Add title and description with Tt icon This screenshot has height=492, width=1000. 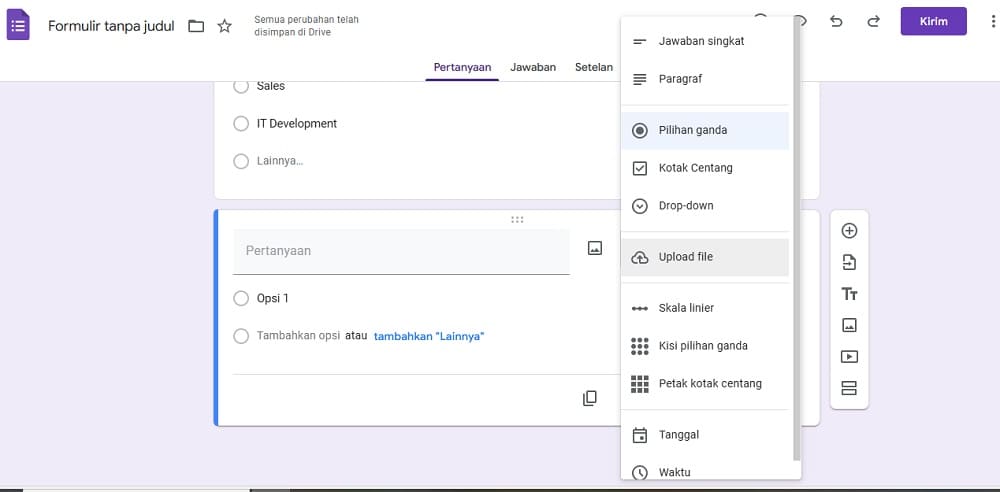click(x=849, y=294)
